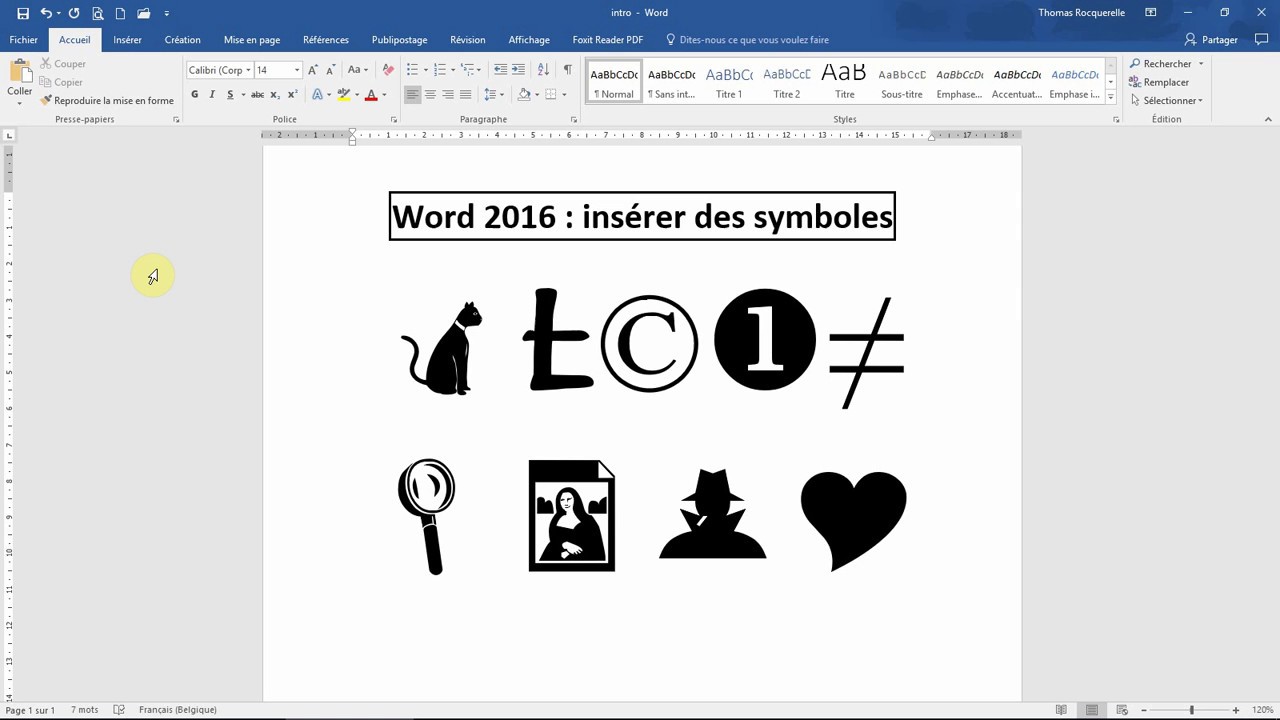The width and height of the screenshot is (1280, 720).
Task: Click the 'Dites-nous ce que vous voulez faire' box
Action: (x=747, y=40)
